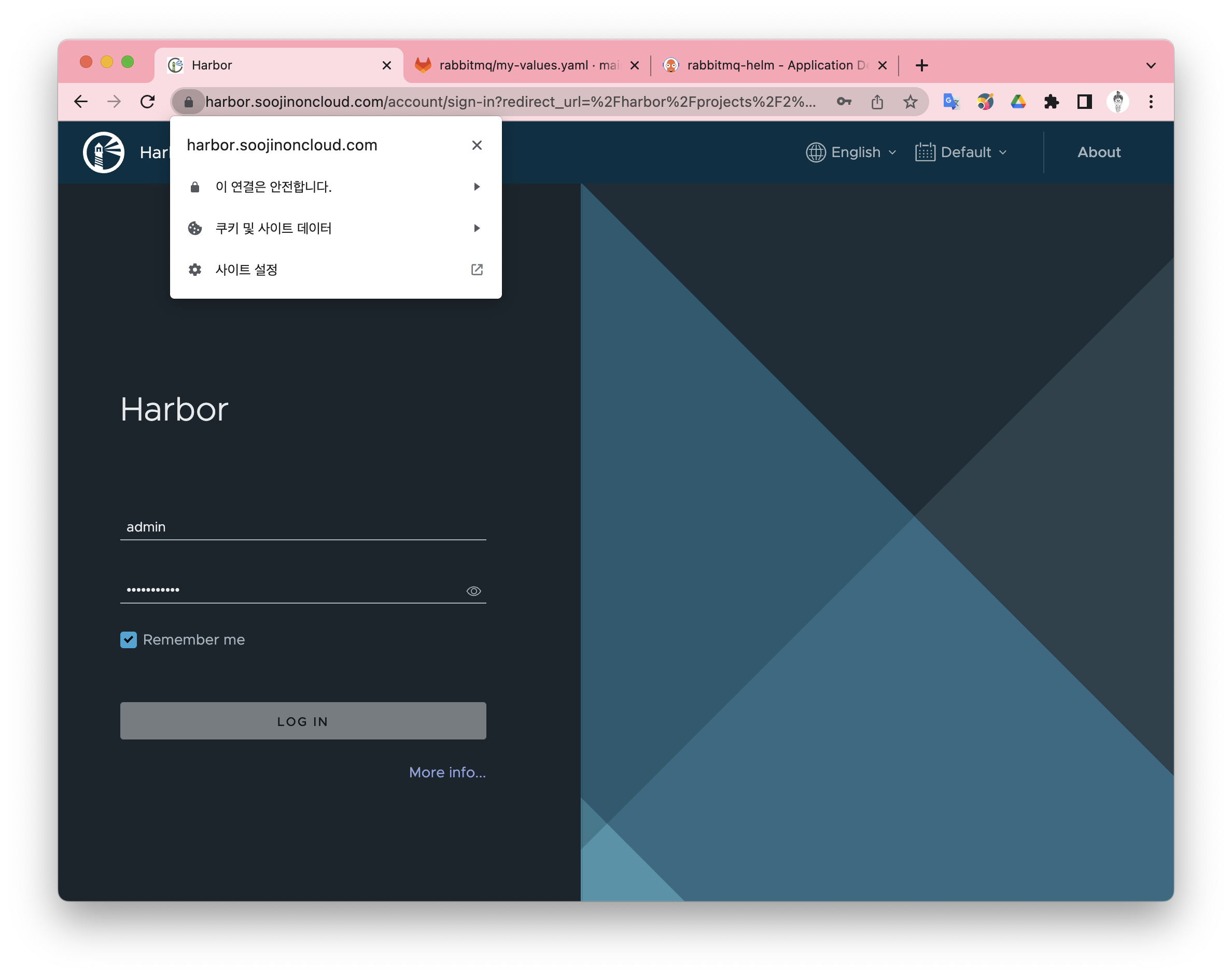Viewport: 1232px width, 978px height.
Task: Click the admin username input field
Action: (x=303, y=526)
